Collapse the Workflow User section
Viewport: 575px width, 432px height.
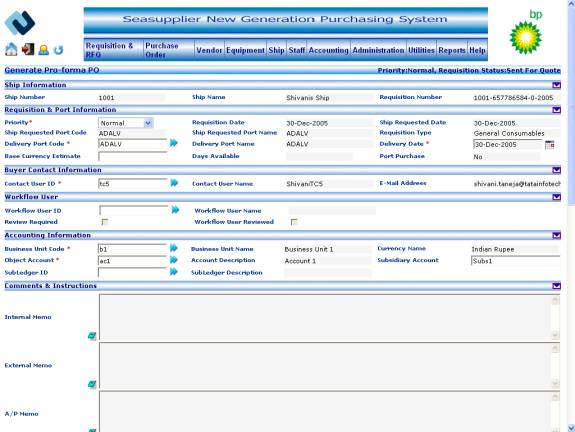pos(556,197)
